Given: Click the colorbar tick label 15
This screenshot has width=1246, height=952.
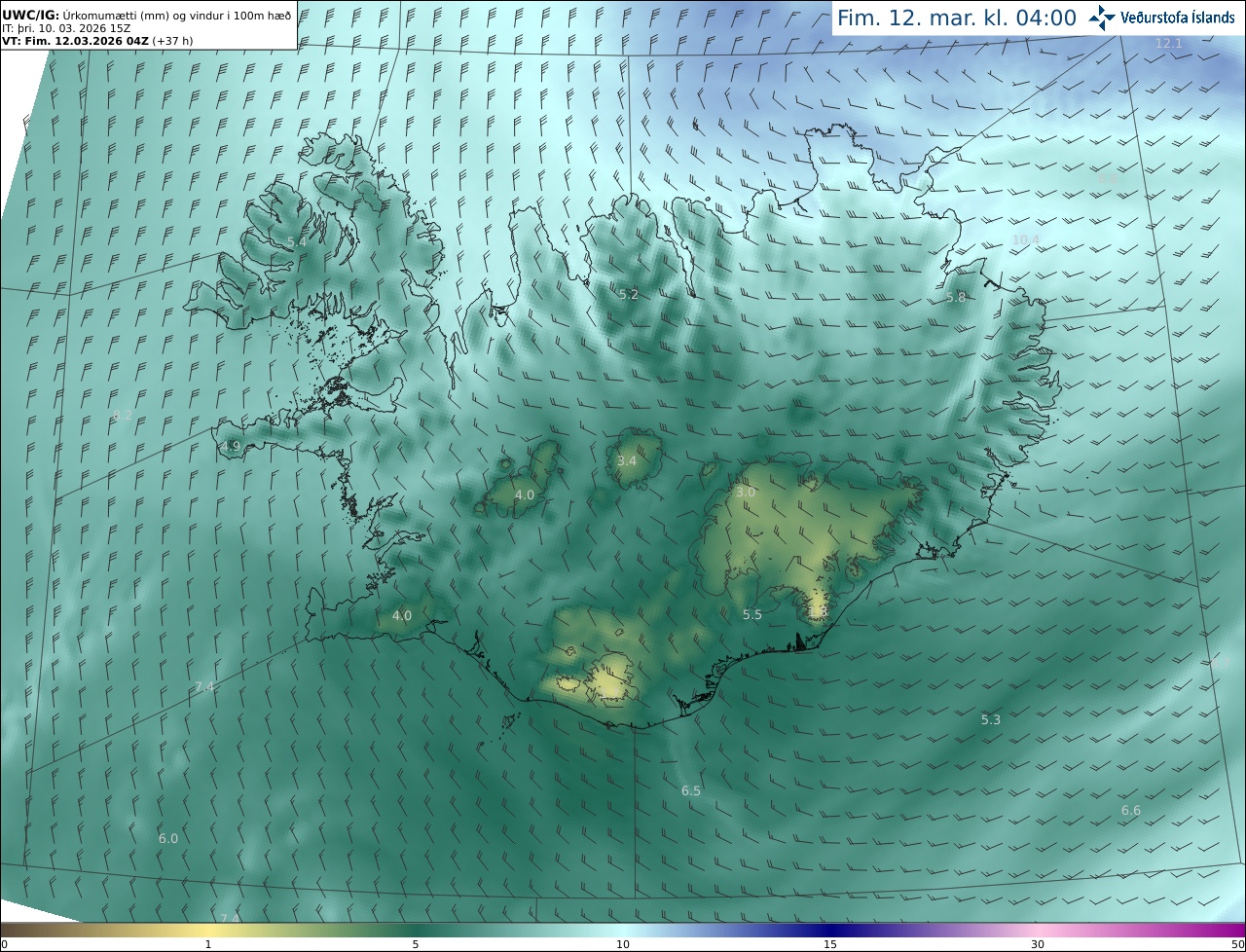Looking at the screenshot, I should click(x=830, y=945).
